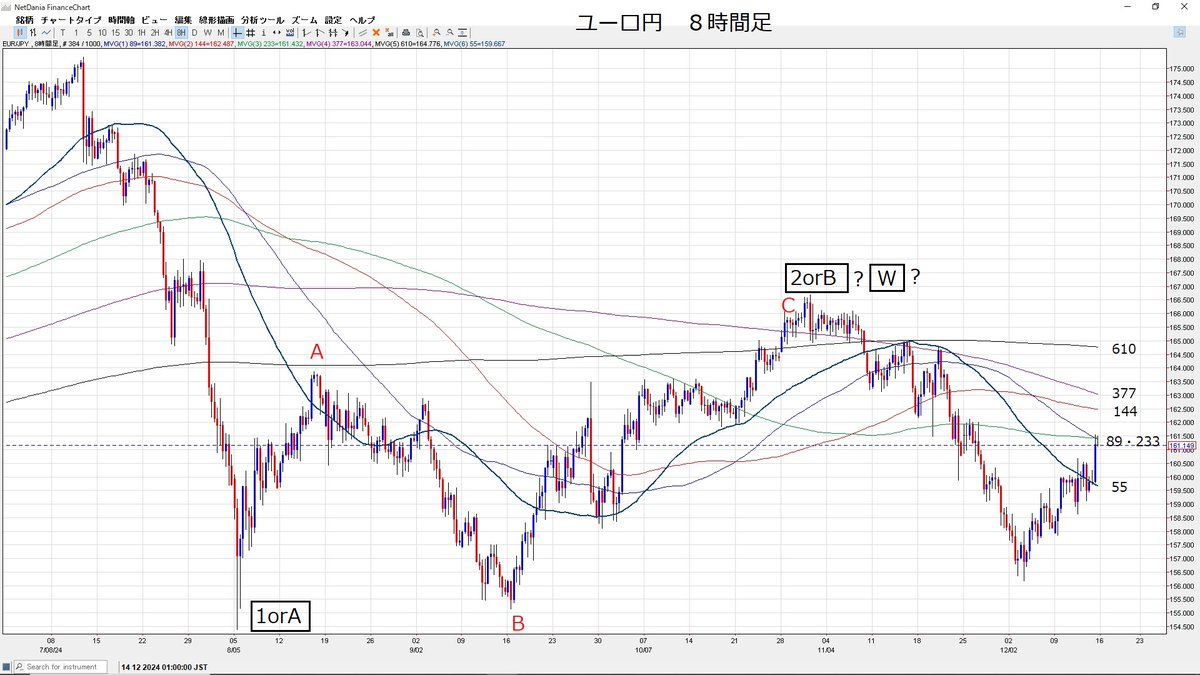1200x675 pixels.
Task: Open the 分析ツール menu
Action: pos(263,20)
